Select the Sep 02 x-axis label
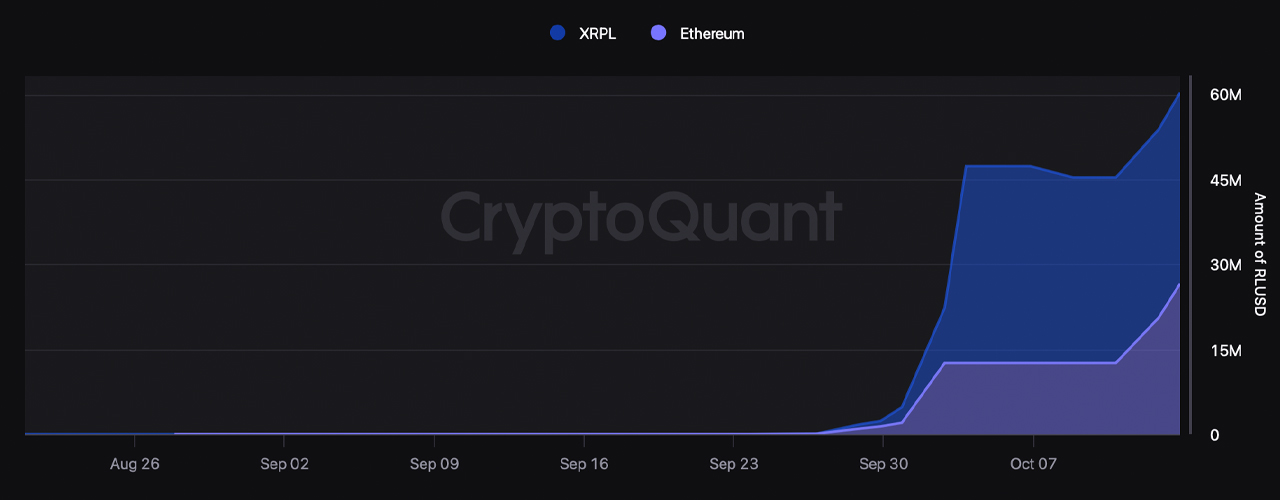Viewport: 1280px width, 500px height. click(x=285, y=464)
